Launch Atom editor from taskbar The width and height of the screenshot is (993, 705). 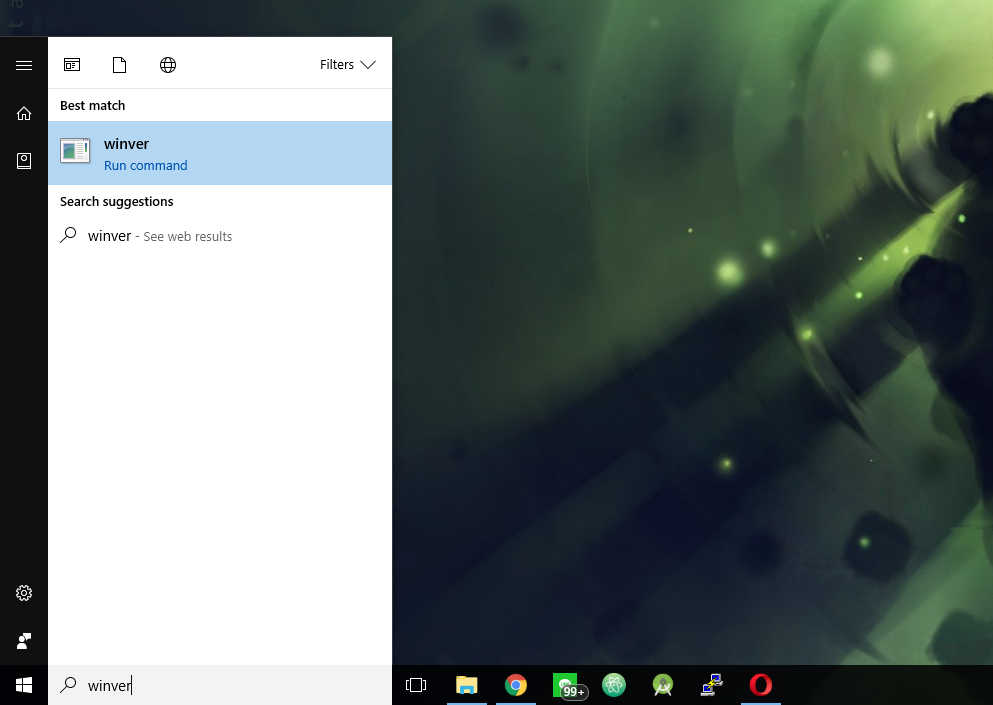[x=614, y=685]
